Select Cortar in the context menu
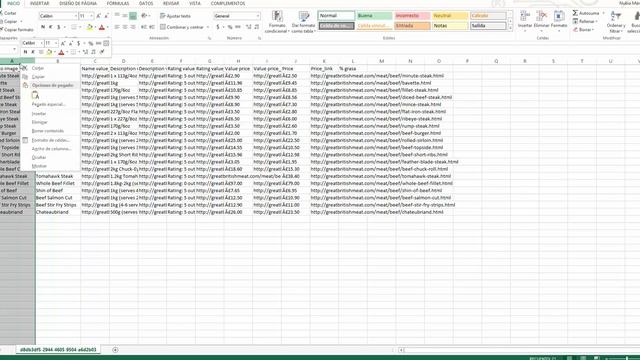The image size is (640, 360). pos(38,68)
